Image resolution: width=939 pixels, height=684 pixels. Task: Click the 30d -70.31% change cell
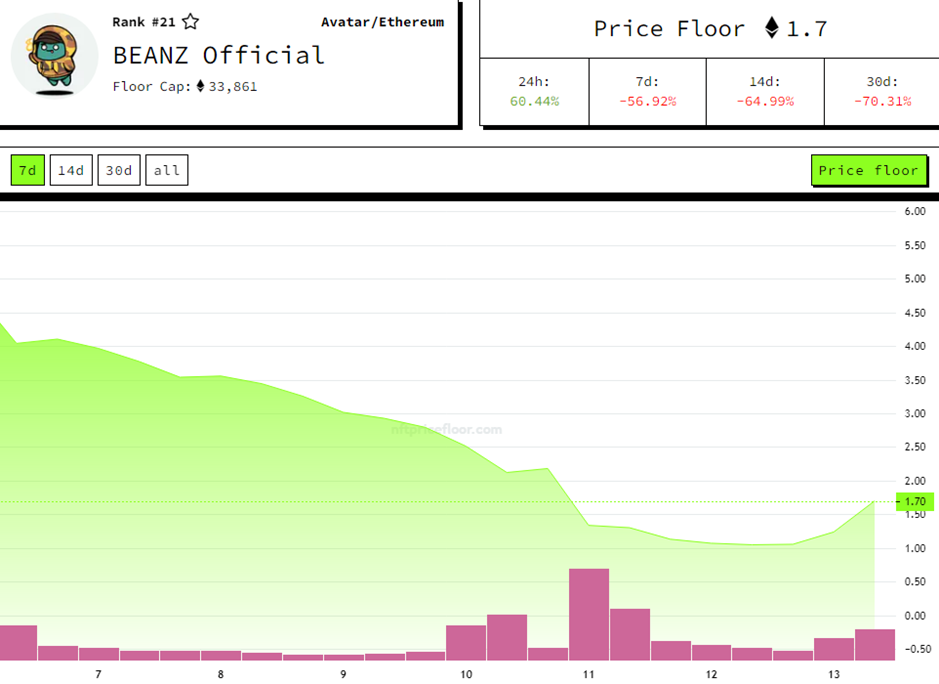tap(882, 92)
